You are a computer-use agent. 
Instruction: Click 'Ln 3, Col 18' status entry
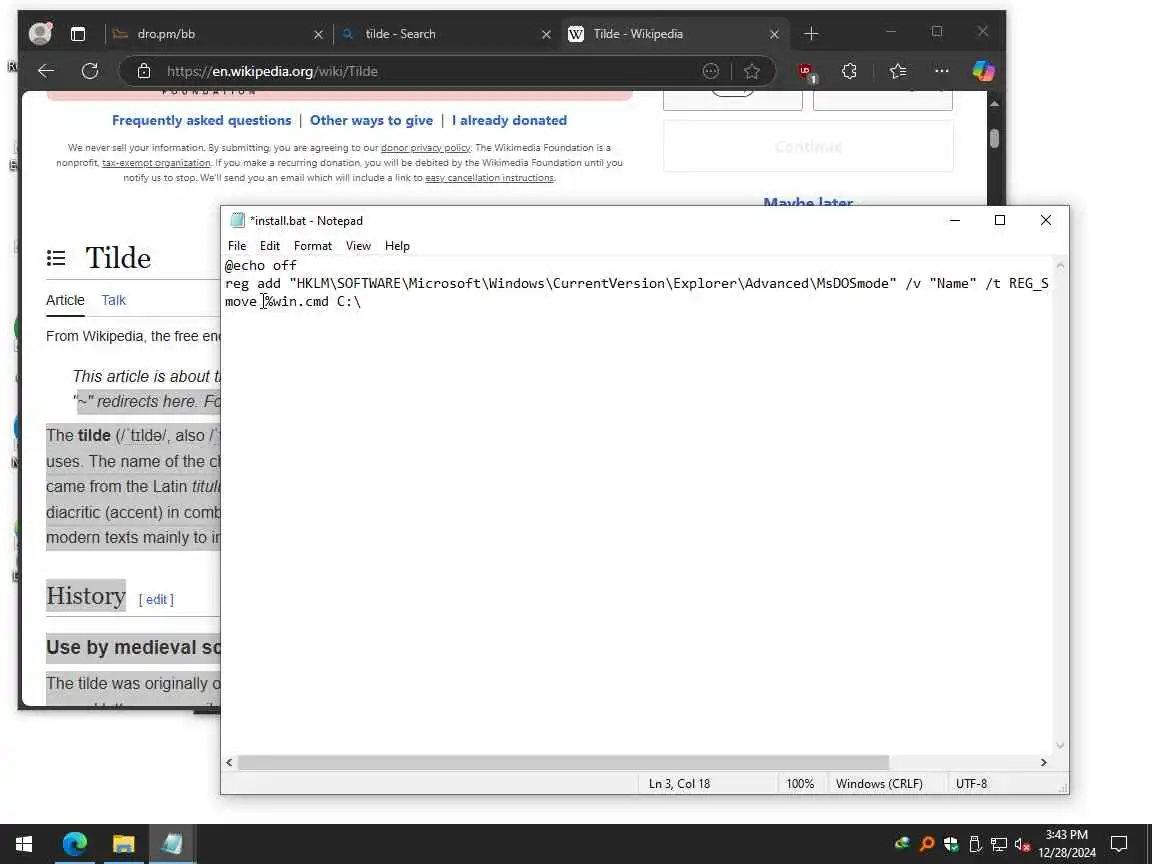680,784
